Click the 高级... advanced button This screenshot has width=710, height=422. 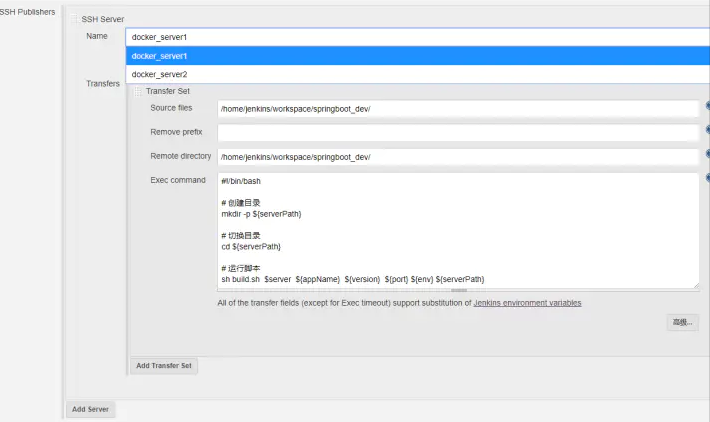[x=682, y=322]
